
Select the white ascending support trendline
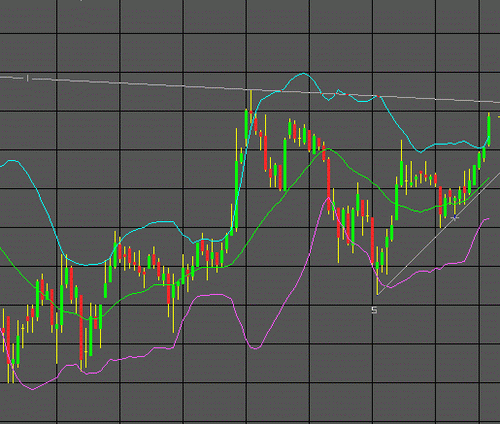[x=438, y=233]
